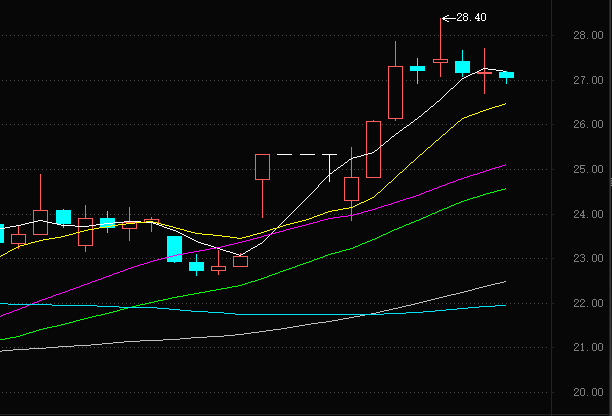
Task: Click the 25.00 price axis label
Action: (x=588, y=169)
